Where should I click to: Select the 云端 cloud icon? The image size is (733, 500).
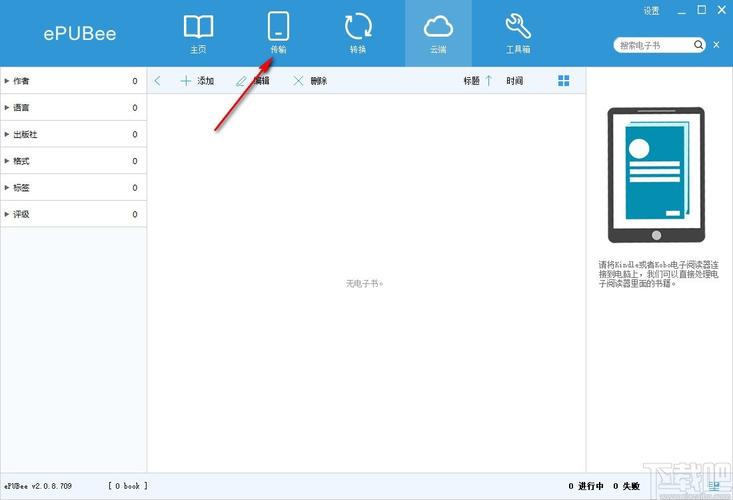coord(438,31)
